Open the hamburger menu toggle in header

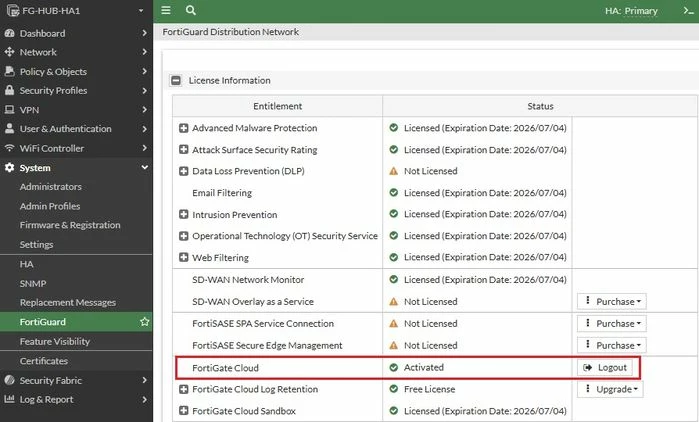coord(166,10)
